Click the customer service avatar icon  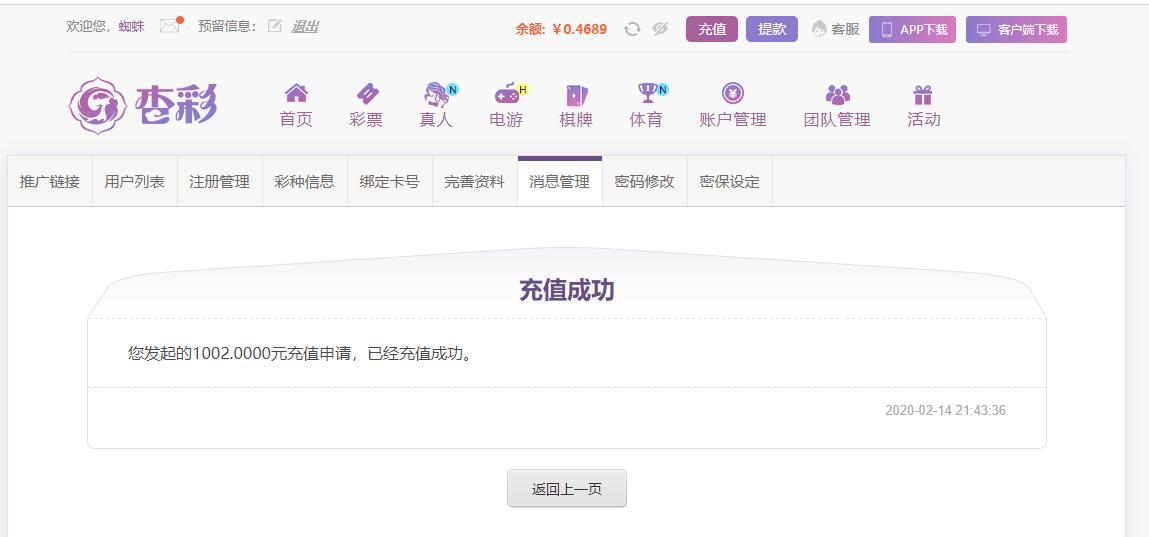coord(819,29)
